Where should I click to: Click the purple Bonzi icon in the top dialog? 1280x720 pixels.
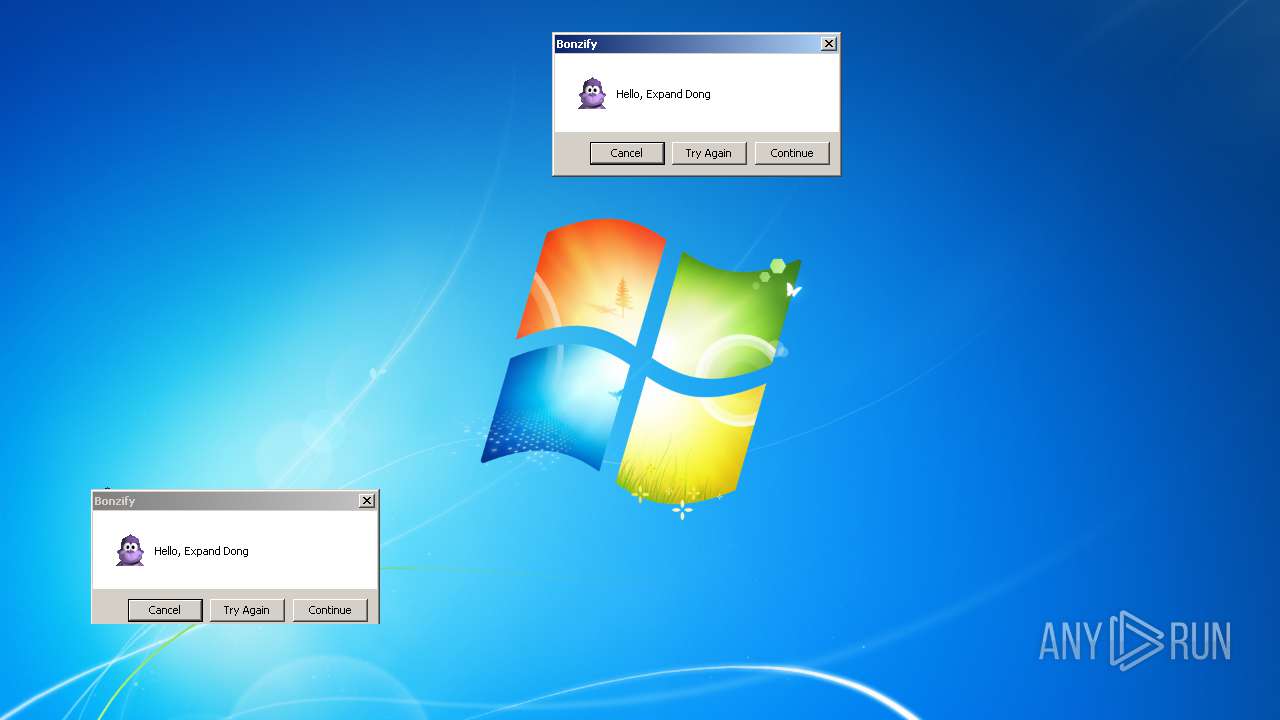[x=592, y=93]
